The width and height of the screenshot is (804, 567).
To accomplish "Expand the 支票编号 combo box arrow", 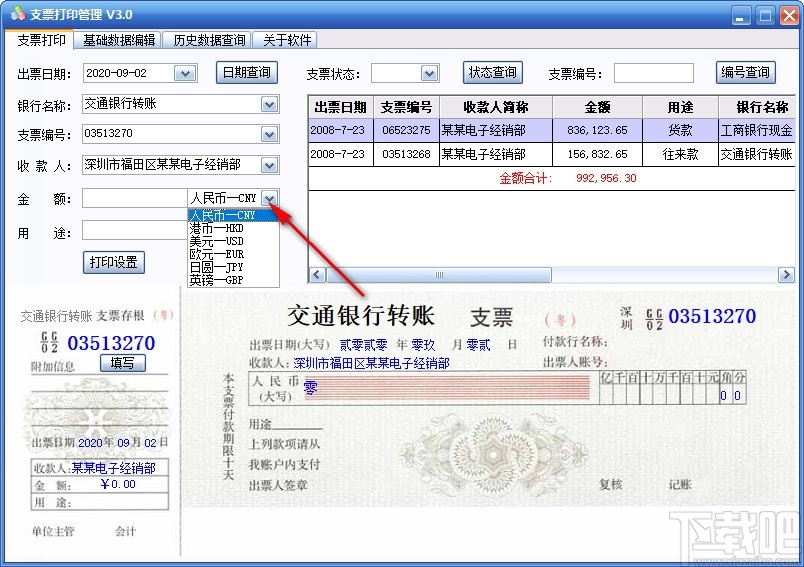I will (269, 135).
